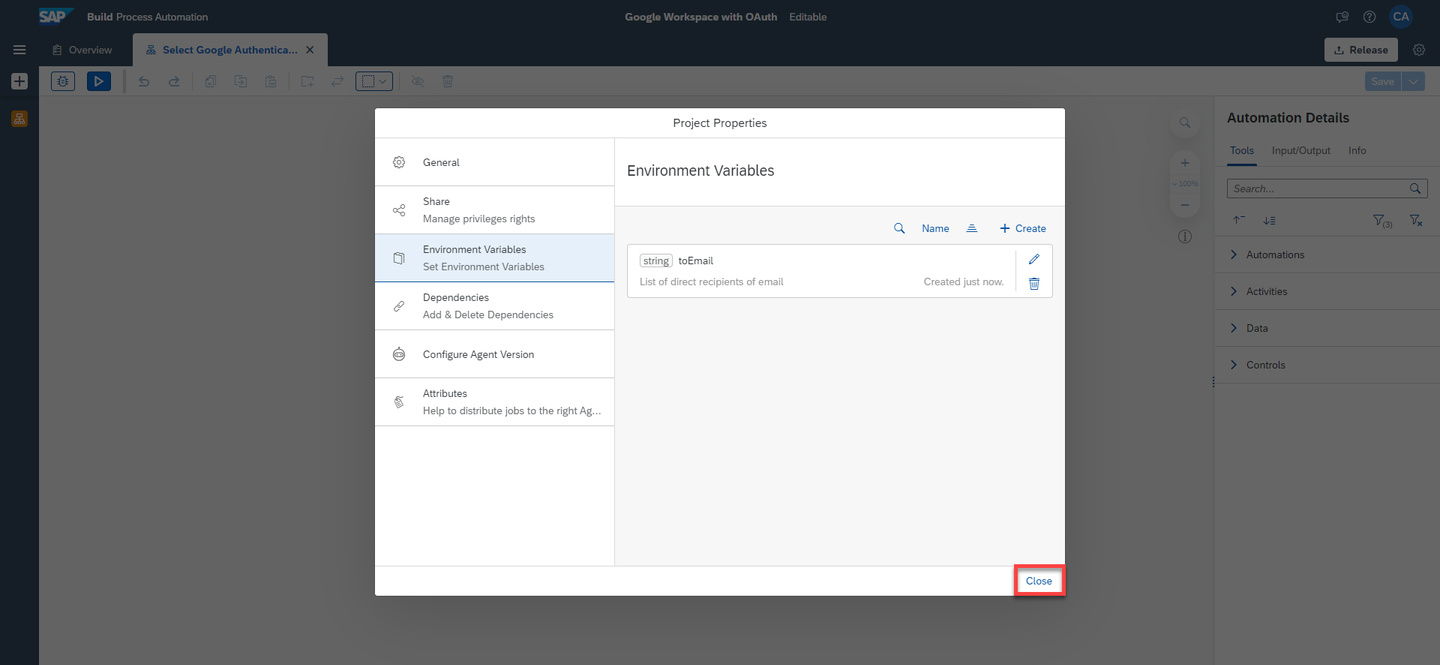Show the canvas info icon
Viewport: 1440px width, 665px height.
[1184, 237]
